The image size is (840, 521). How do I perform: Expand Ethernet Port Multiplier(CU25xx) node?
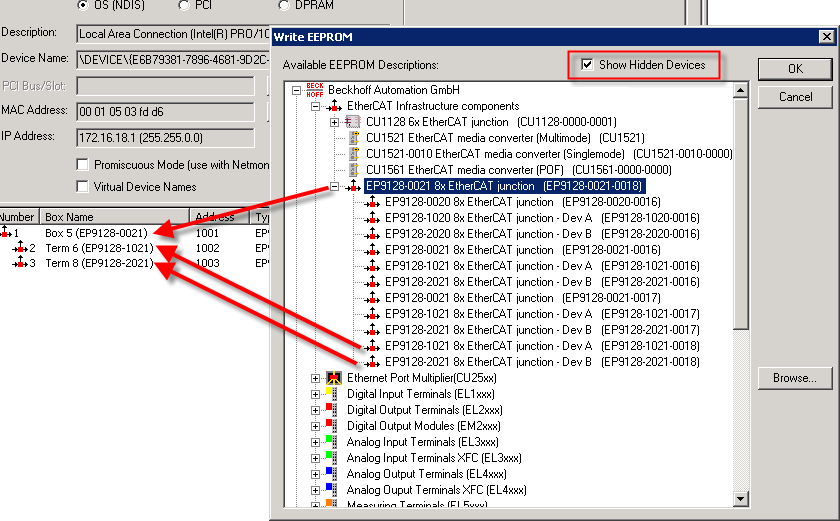tap(316, 379)
